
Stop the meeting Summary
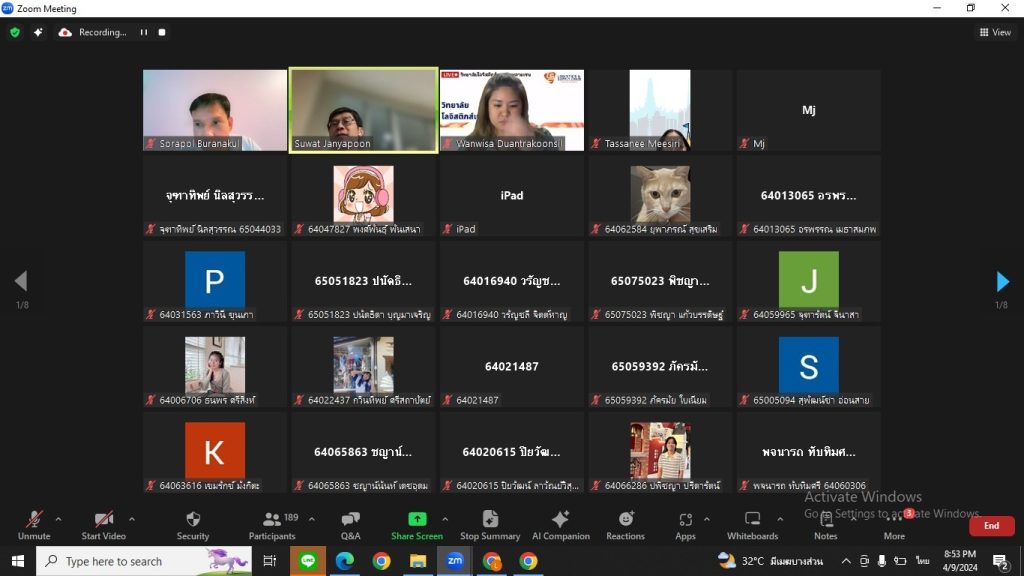coord(490,526)
